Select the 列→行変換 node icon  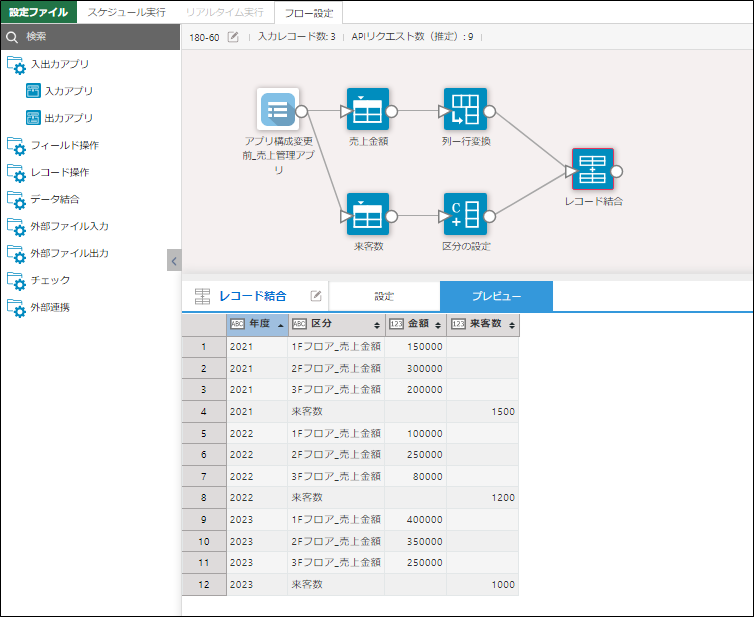[x=465, y=111]
